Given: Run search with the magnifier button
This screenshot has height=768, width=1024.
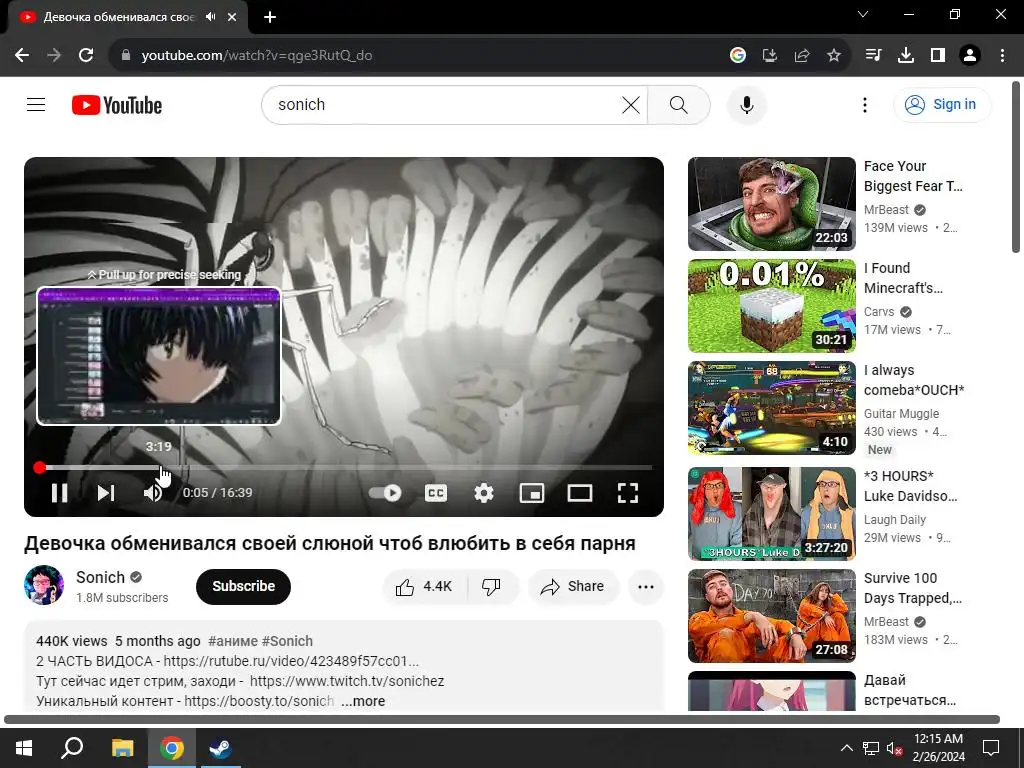Looking at the screenshot, I should [679, 104].
